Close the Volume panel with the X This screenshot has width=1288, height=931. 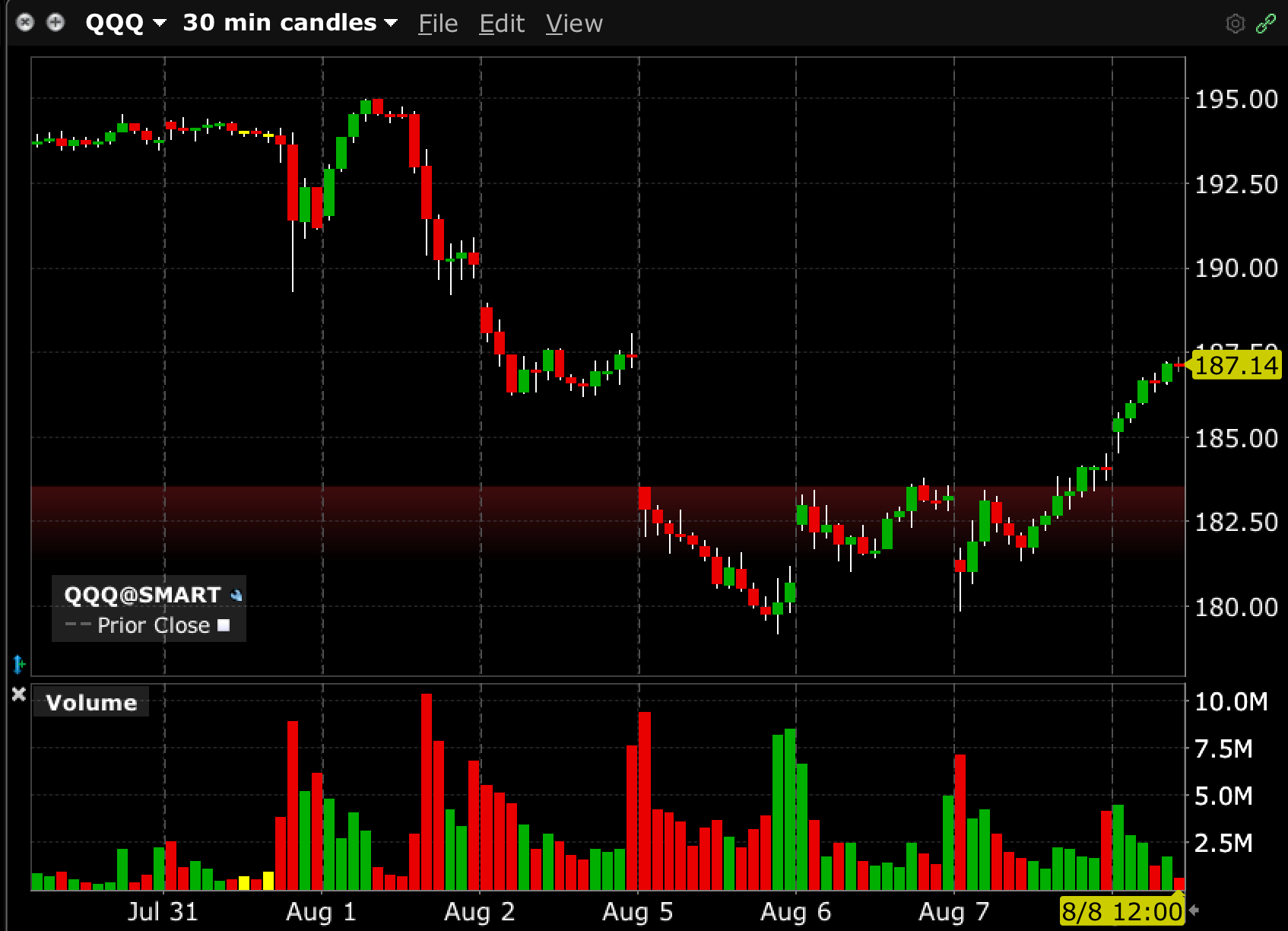(x=19, y=694)
